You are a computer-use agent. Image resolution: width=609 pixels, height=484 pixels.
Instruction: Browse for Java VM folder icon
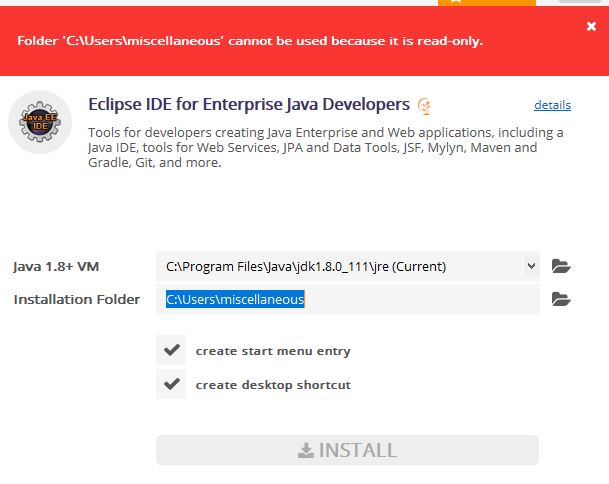pos(561,266)
